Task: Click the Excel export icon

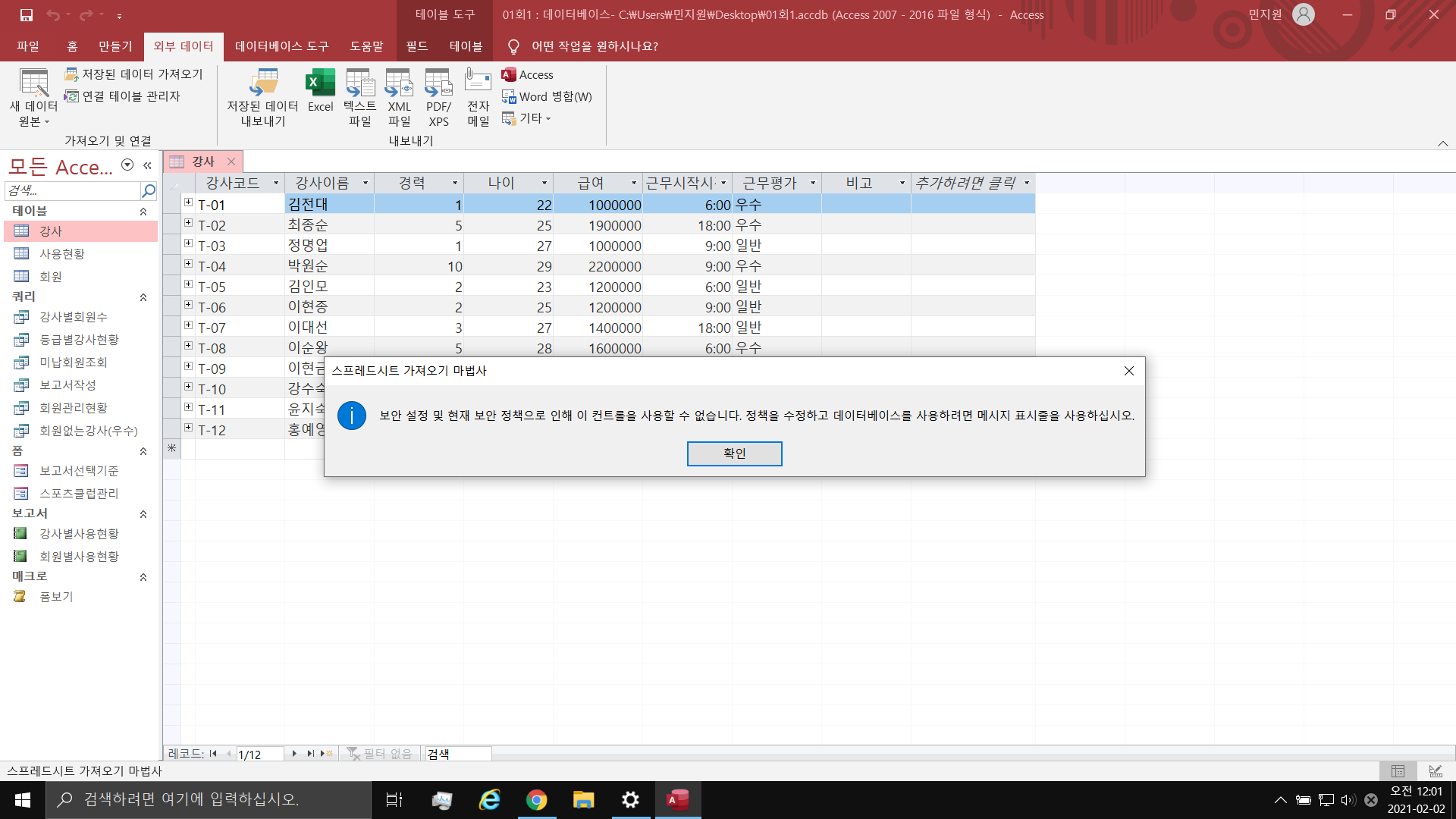Action: click(x=320, y=83)
